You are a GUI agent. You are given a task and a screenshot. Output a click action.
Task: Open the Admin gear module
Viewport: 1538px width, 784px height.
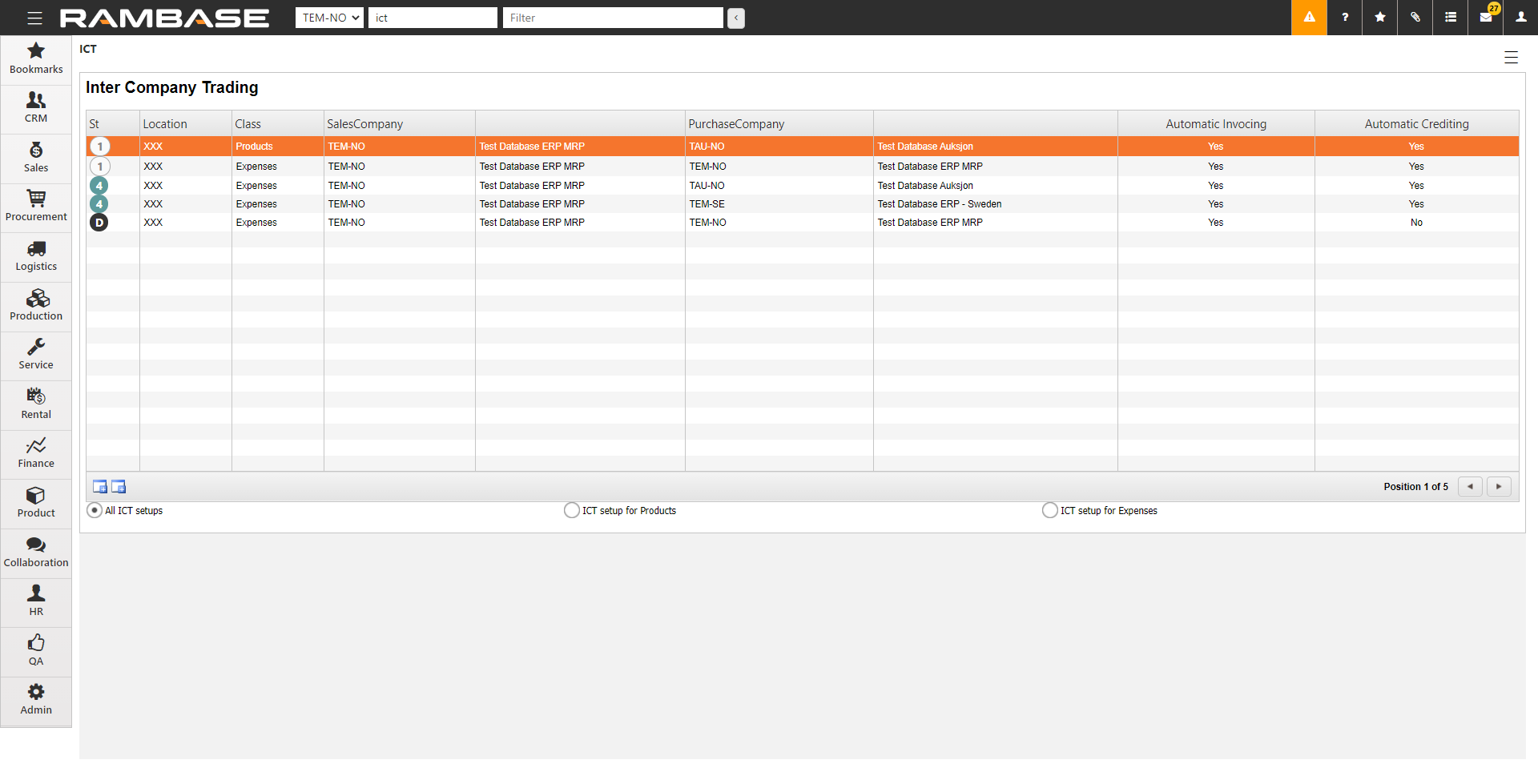[x=36, y=700]
